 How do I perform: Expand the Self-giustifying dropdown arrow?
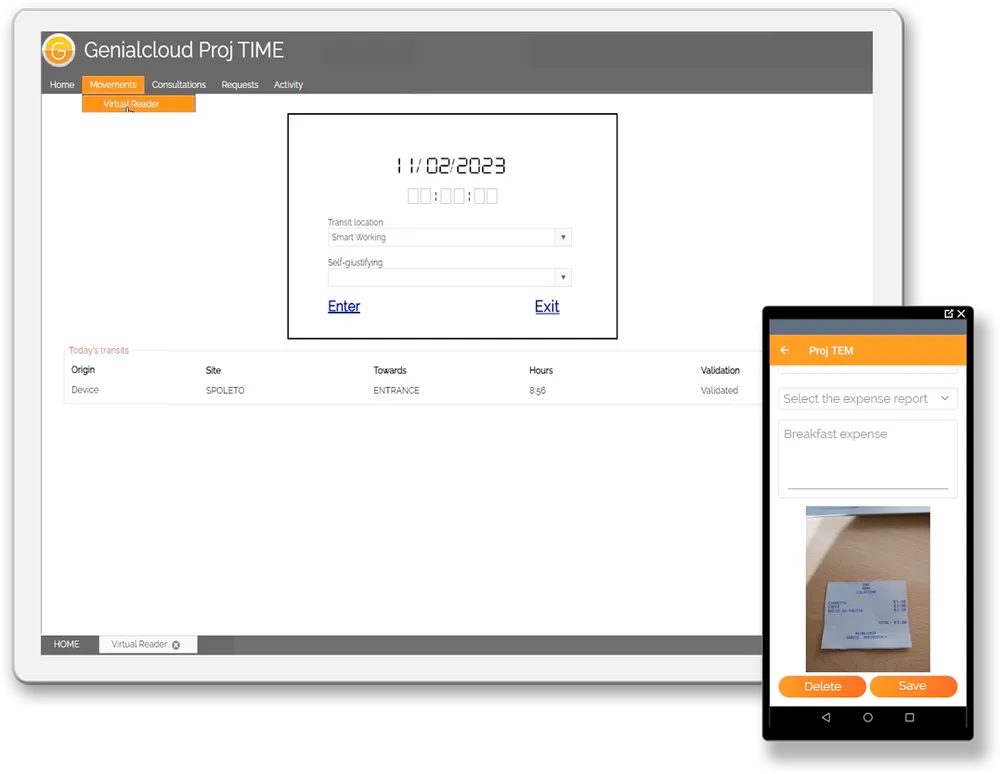563,278
